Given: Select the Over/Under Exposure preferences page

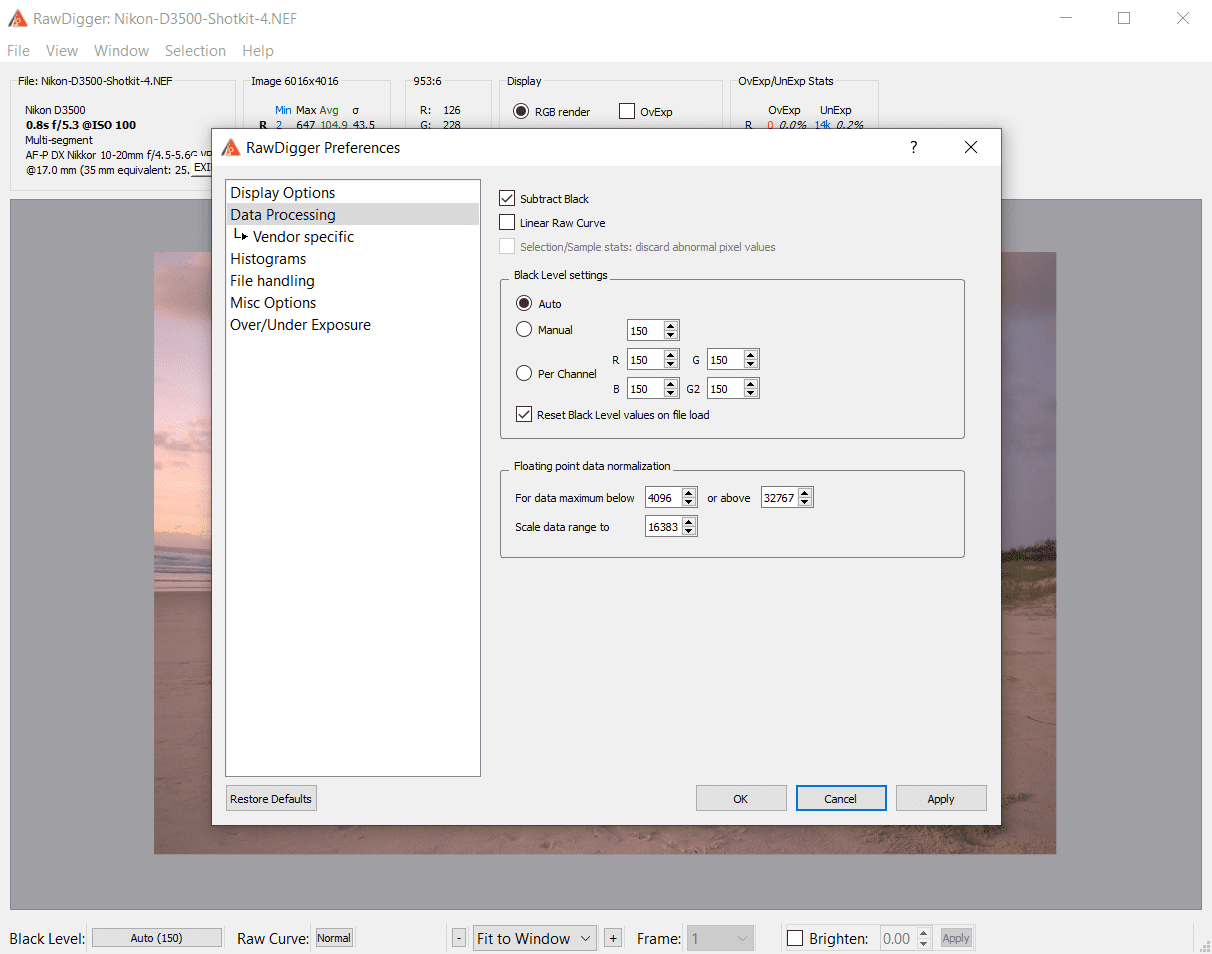Looking at the screenshot, I should pos(352,325).
